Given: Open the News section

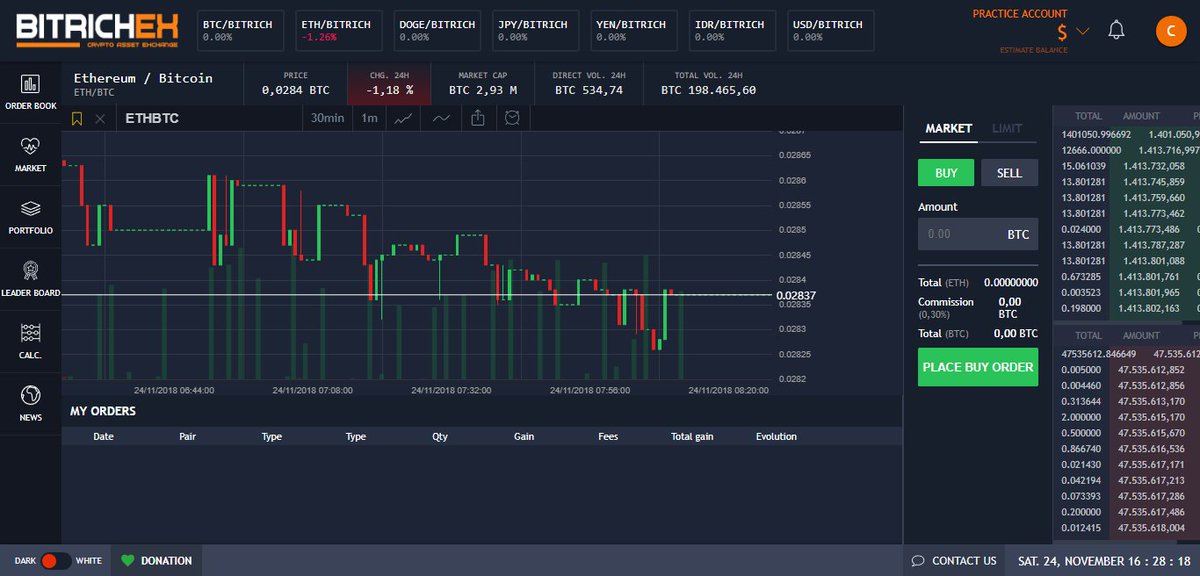Looking at the screenshot, I should tap(30, 402).
